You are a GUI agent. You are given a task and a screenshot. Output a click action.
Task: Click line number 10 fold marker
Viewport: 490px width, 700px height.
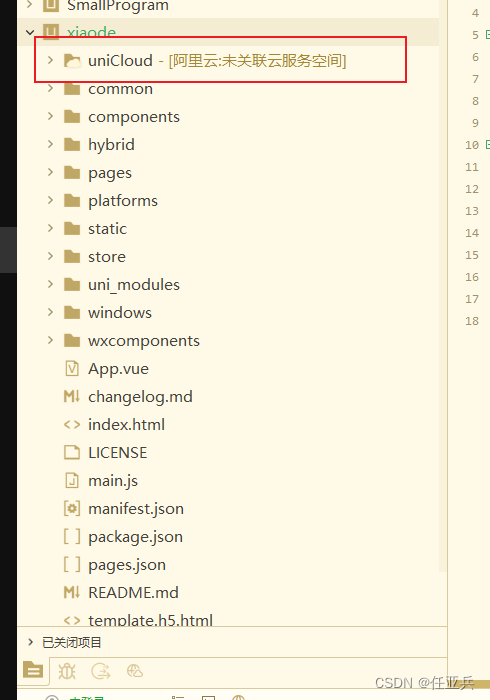pos(487,144)
